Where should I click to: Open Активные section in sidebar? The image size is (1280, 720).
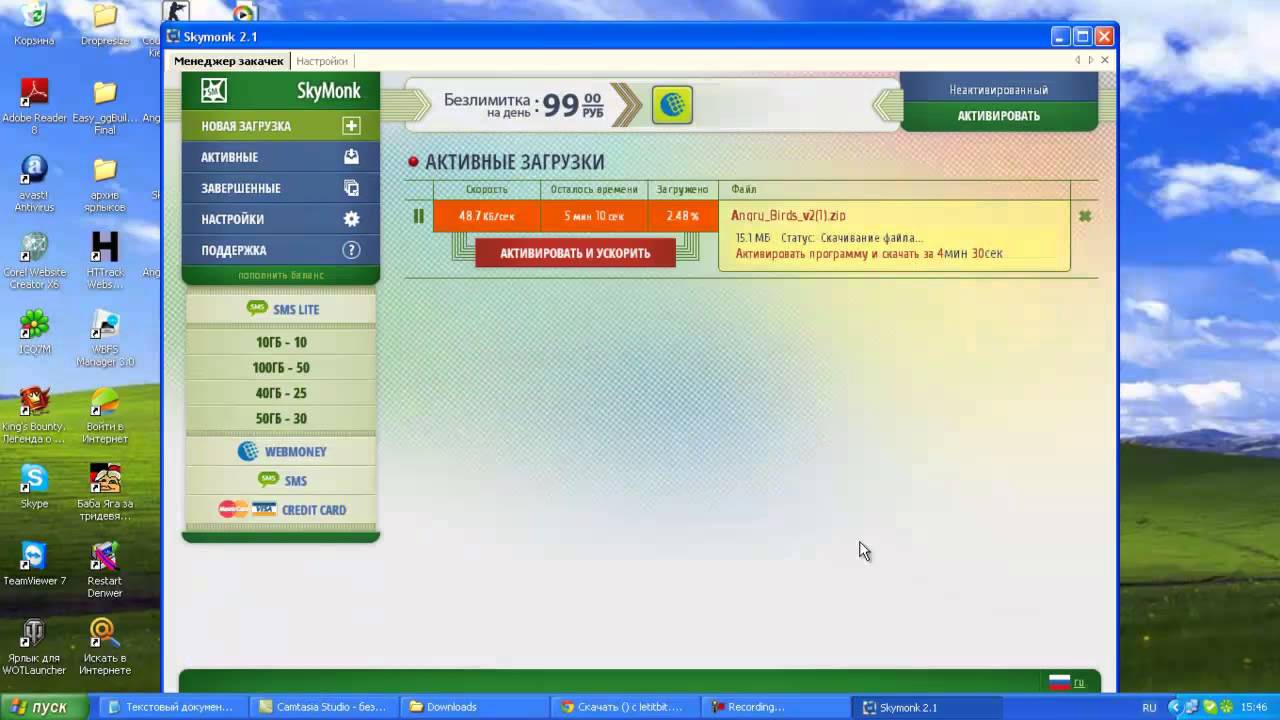pos(281,157)
